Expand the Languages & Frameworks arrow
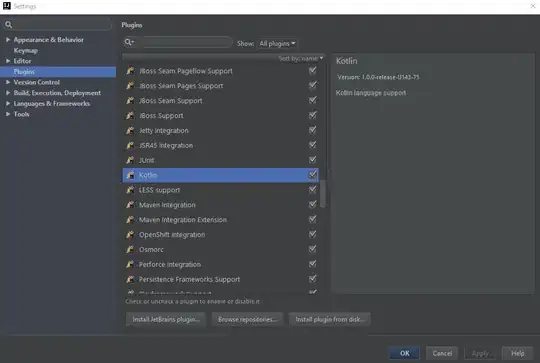The width and height of the screenshot is (540, 363). (x=8, y=103)
